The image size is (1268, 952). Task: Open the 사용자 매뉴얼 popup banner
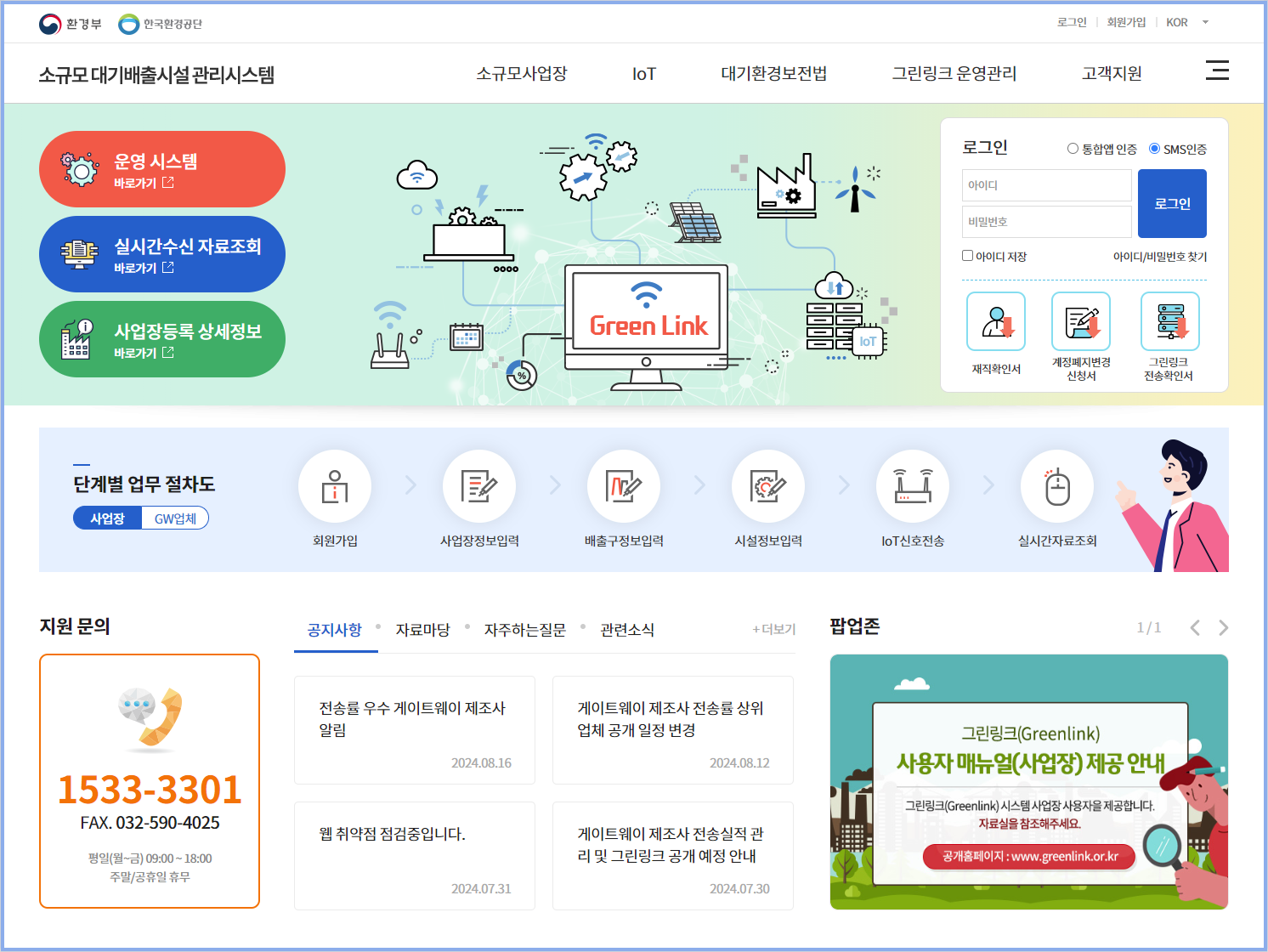pyautogui.click(x=1029, y=782)
